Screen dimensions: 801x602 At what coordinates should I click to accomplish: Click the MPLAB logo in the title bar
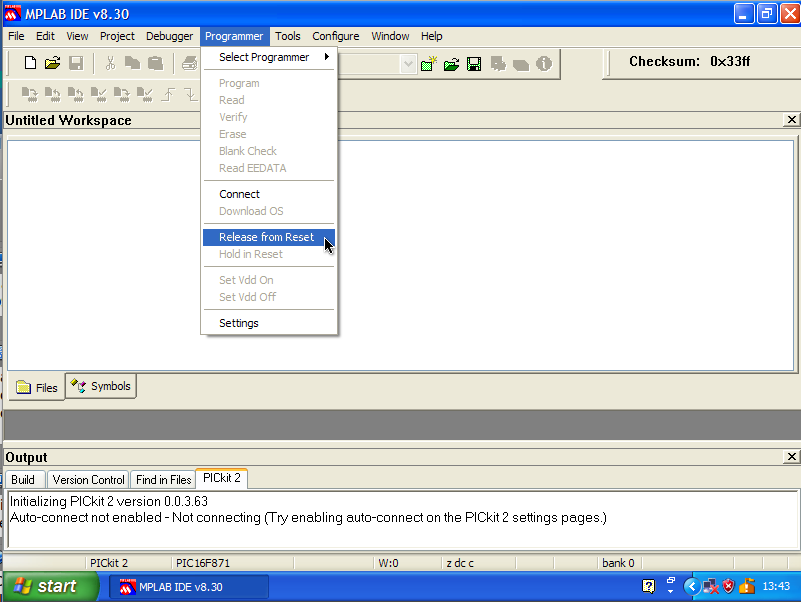pyautogui.click(x=13, y=14)
